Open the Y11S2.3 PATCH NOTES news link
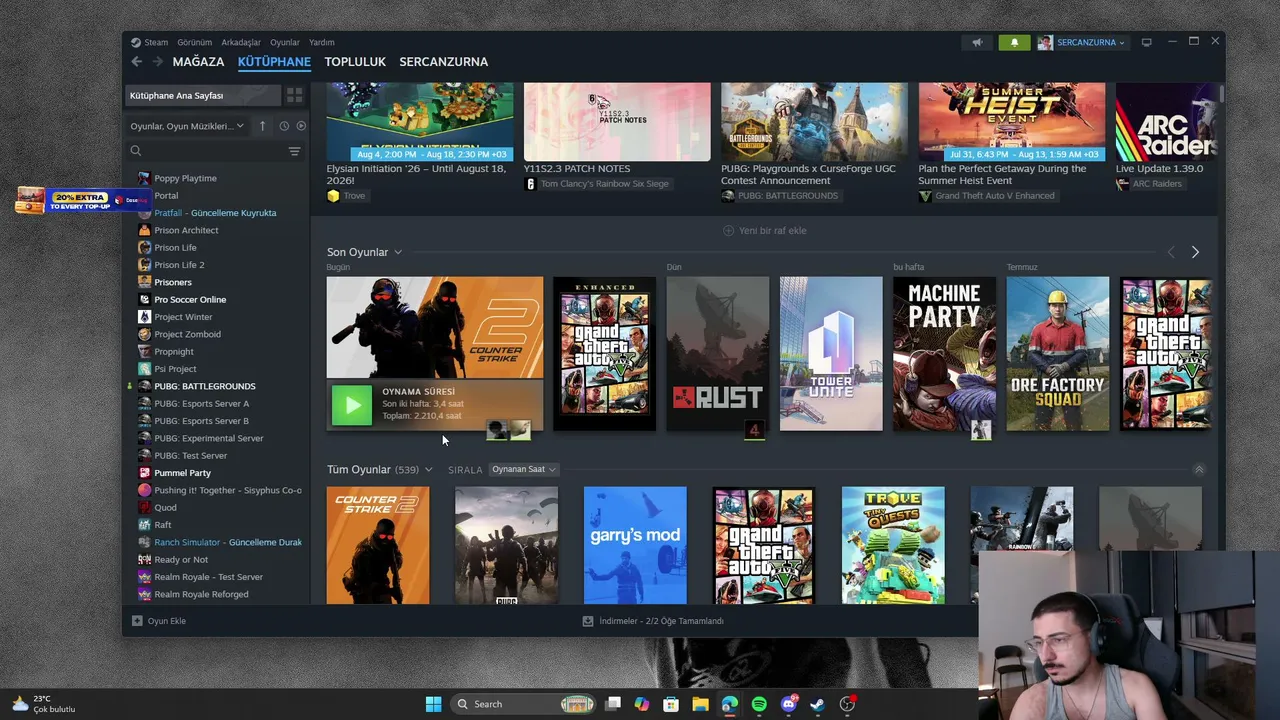Image resolution: width=1280 pixels, height=720 pixels. pyautogui.click(x=577, y=169)
